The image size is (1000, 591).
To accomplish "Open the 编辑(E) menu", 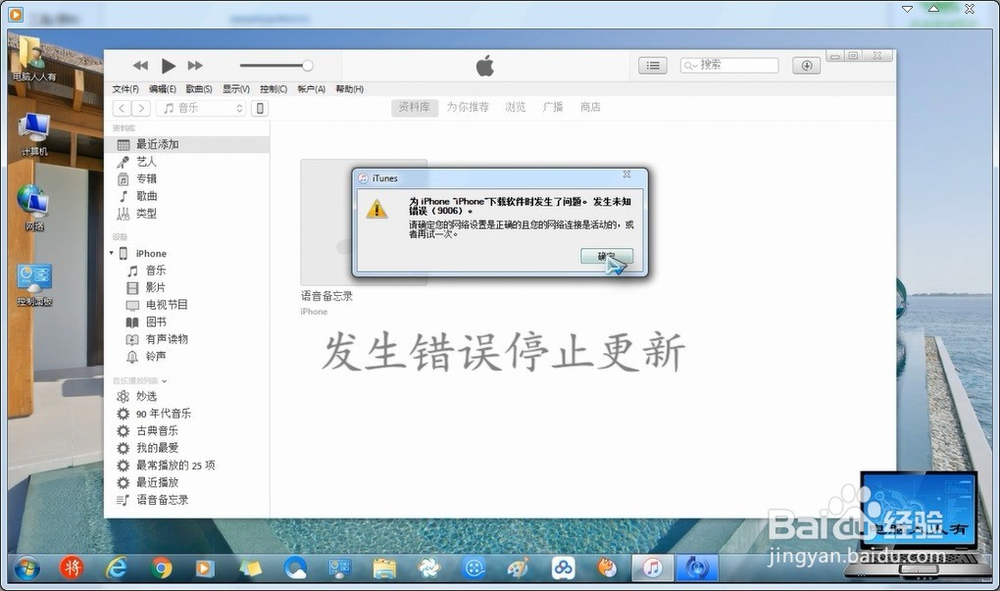I will click(163, 89).
